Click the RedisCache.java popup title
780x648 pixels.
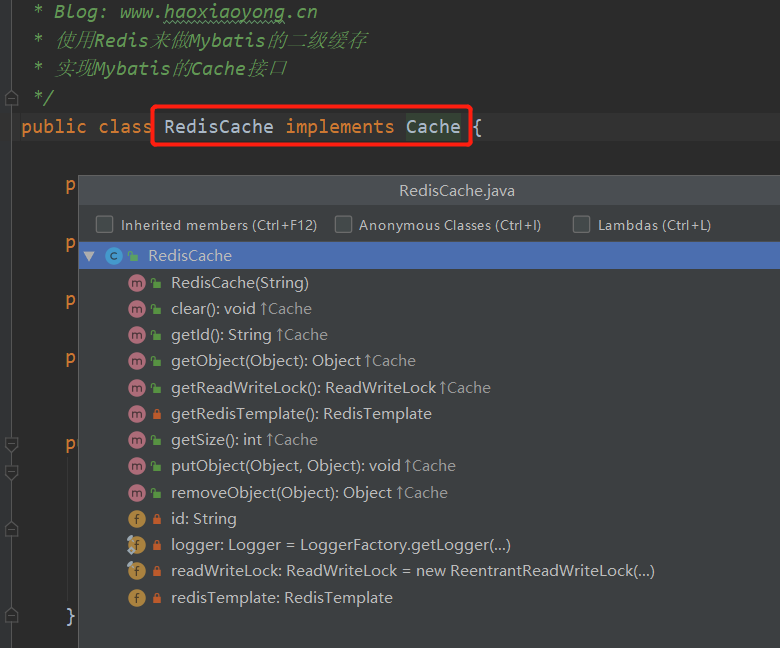[457, 190]
